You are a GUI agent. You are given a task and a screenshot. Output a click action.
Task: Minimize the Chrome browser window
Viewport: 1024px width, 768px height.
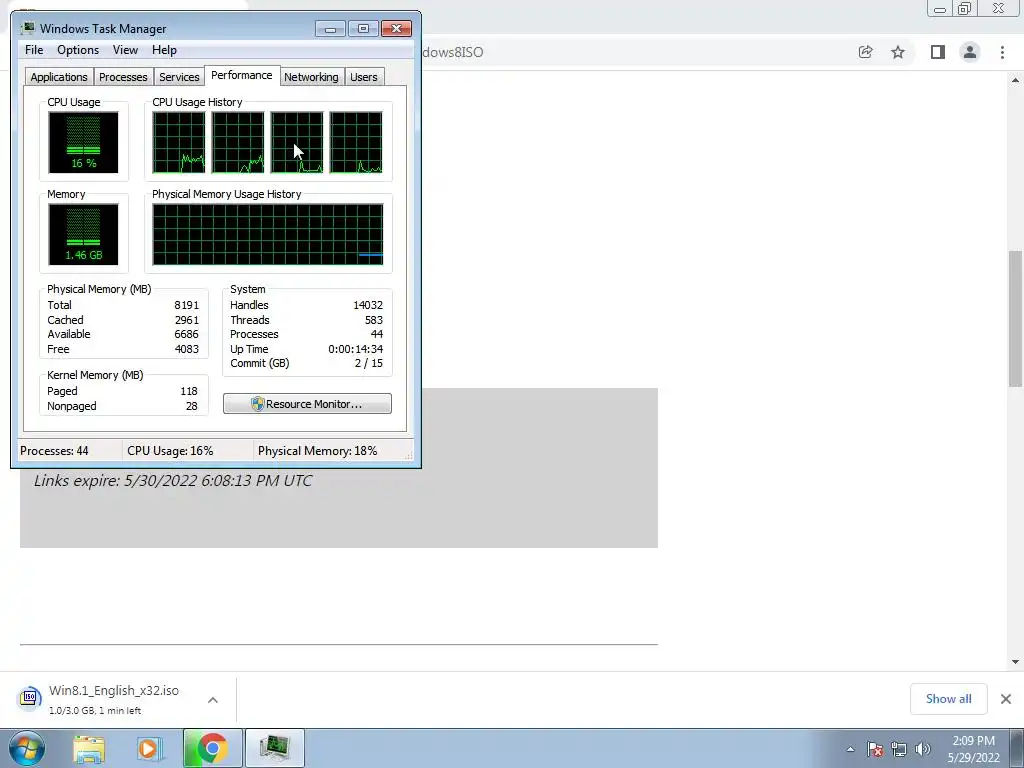point(940,9)
